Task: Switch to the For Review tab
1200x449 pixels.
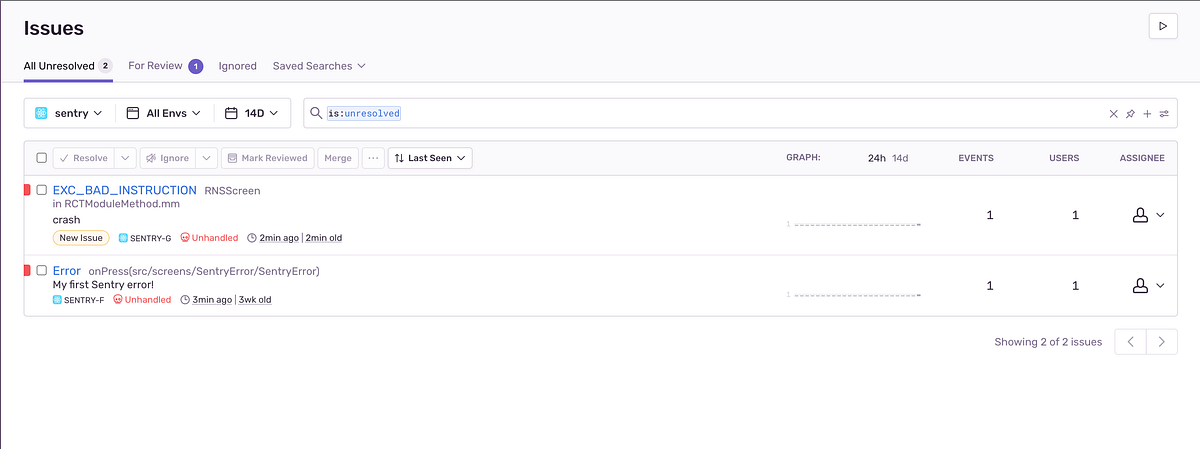Action: coord(166,66)
